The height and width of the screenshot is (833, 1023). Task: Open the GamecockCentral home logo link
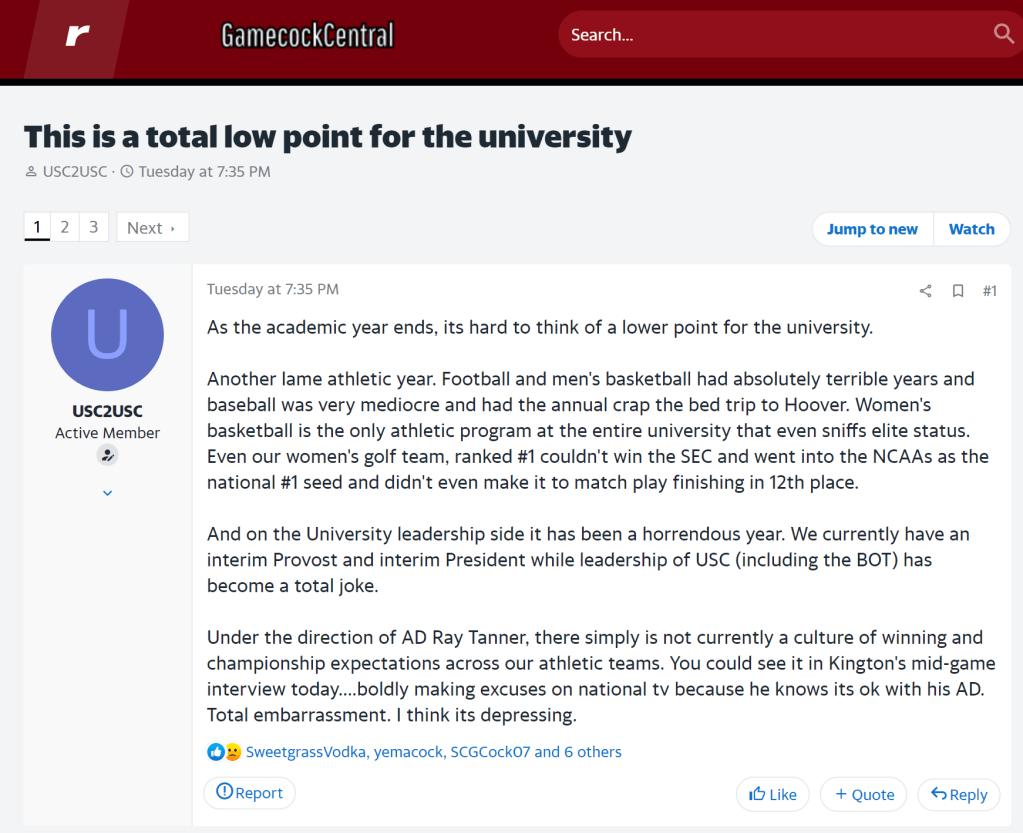point(307,36)
